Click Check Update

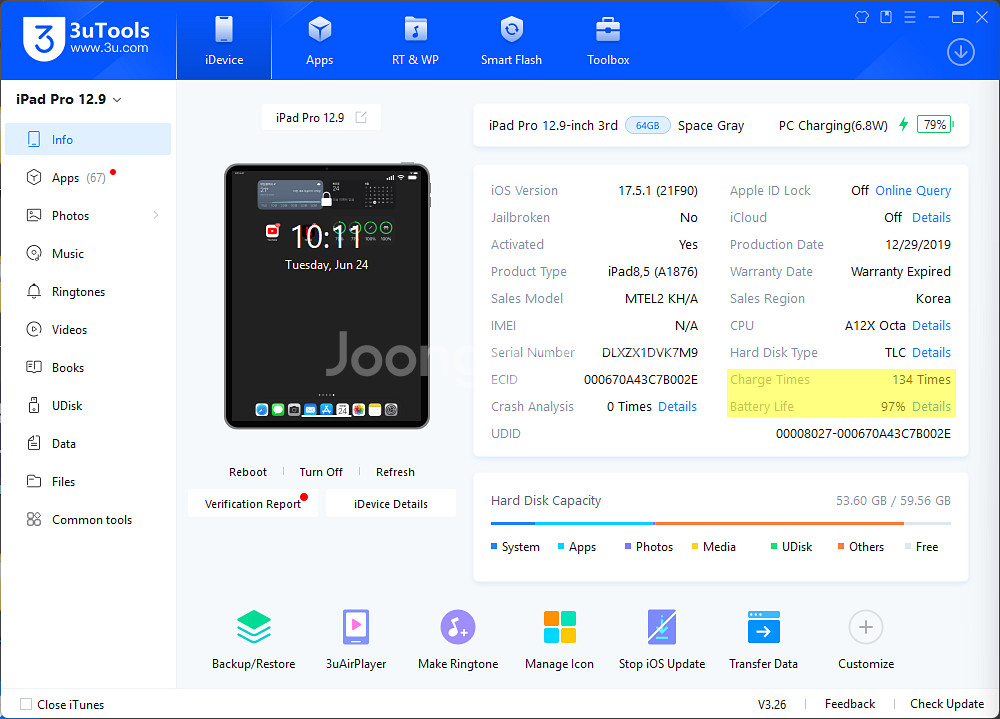pos(946,704)
